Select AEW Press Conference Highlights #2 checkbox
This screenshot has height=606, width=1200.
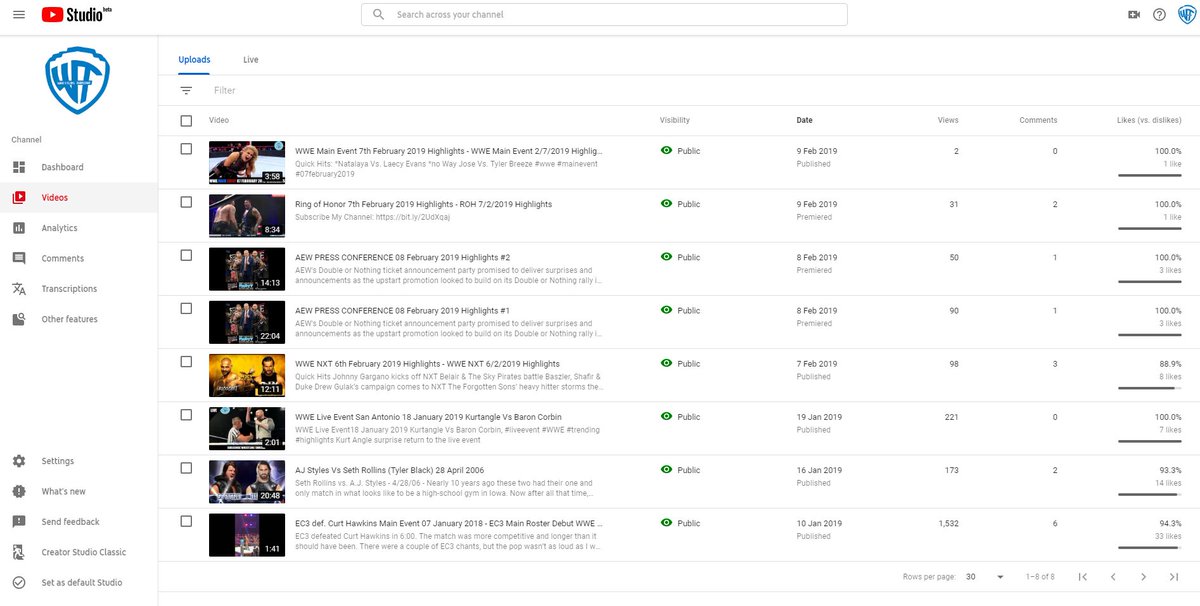pos(186,255)
